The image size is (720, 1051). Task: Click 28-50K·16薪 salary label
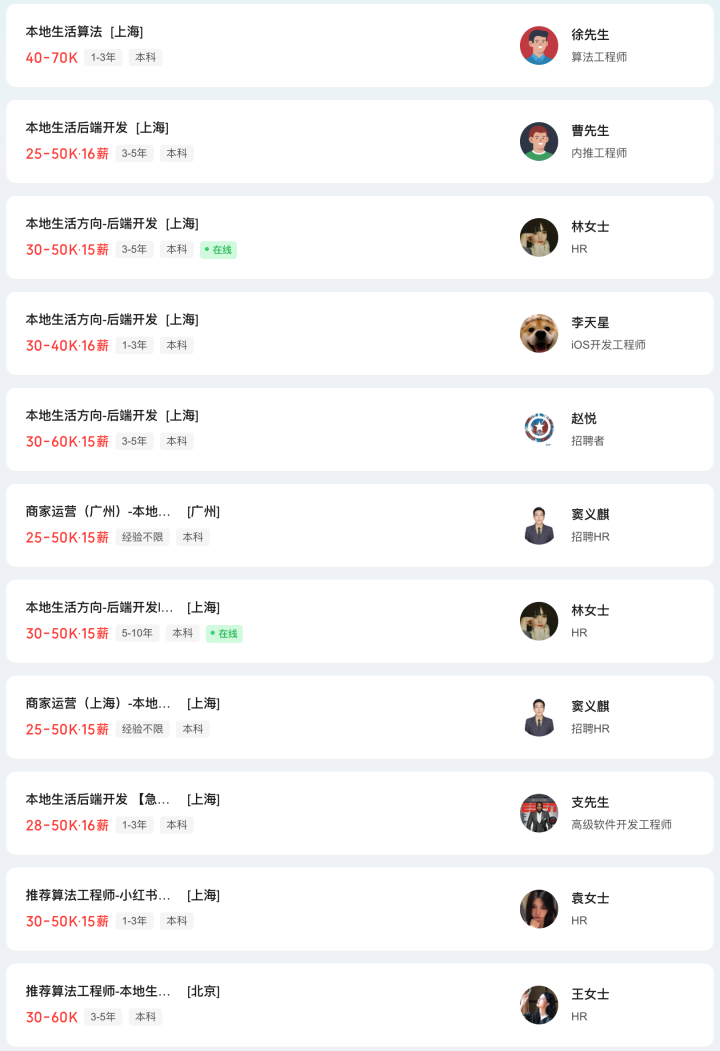click(67, 826)
